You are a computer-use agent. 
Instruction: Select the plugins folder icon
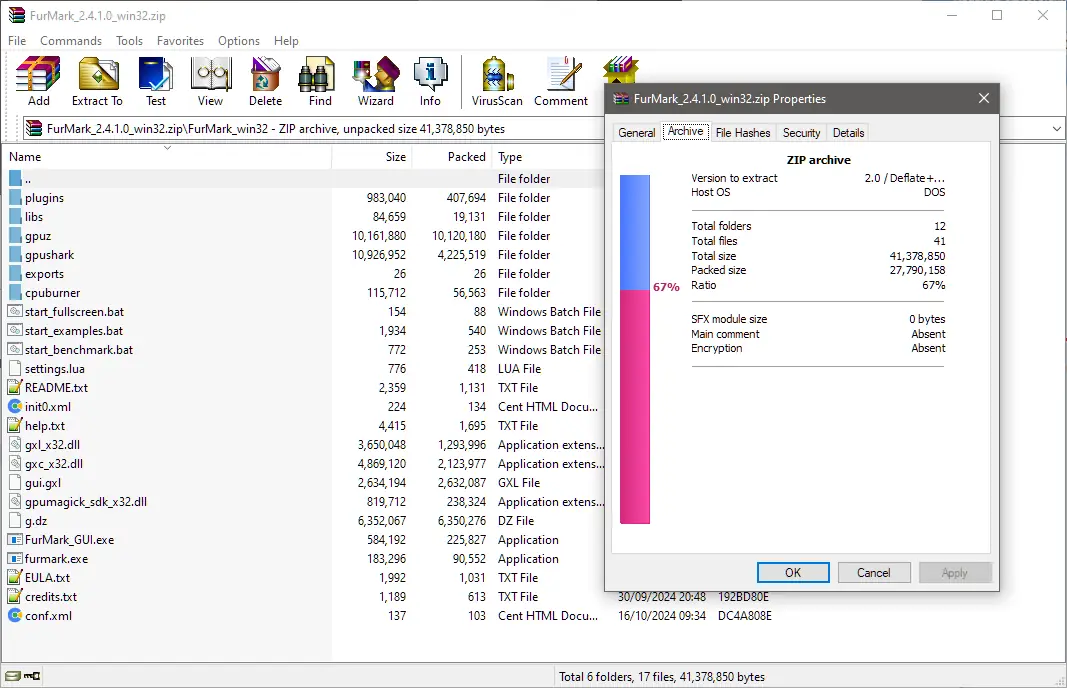point(15,198)
